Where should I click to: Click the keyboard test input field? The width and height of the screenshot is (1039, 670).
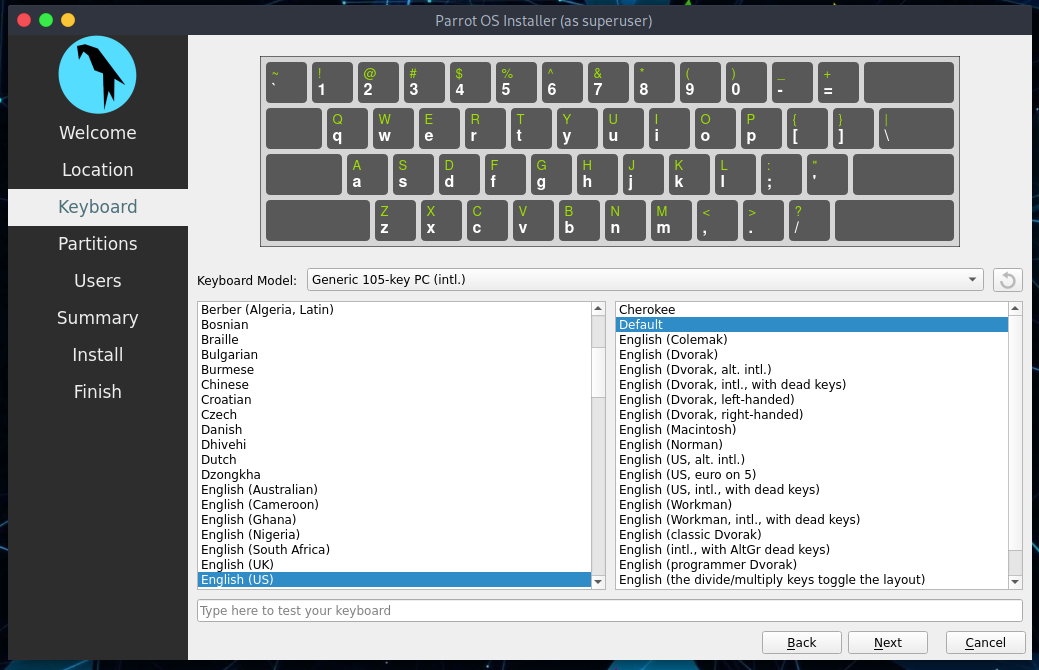point(610,610)
